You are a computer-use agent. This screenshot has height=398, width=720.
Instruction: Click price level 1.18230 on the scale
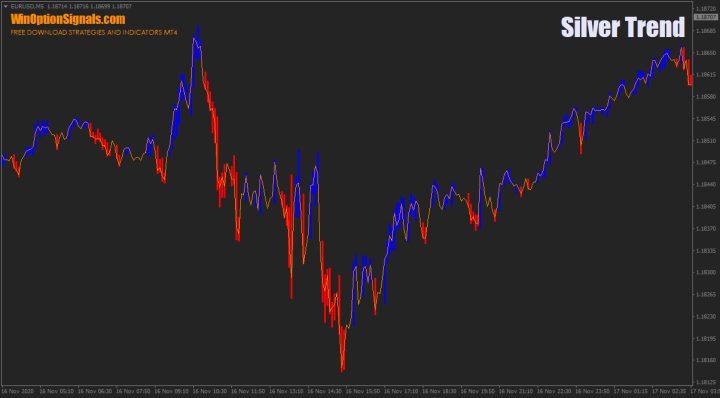tap(706, 316)
